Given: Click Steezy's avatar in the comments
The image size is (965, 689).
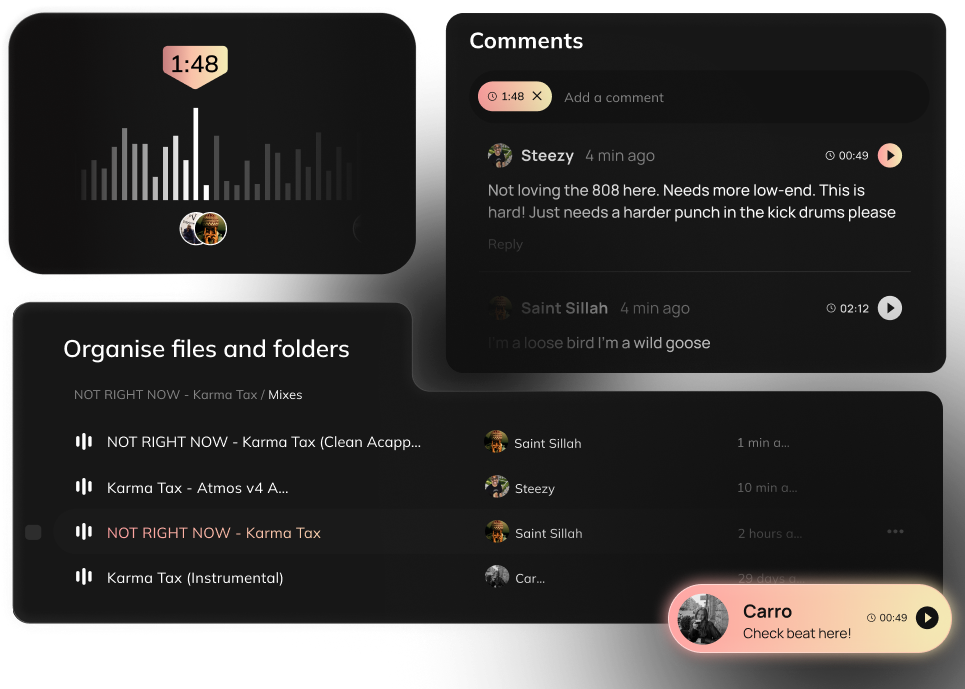Looking at the screenshot, I should click(x=500, y=156).
